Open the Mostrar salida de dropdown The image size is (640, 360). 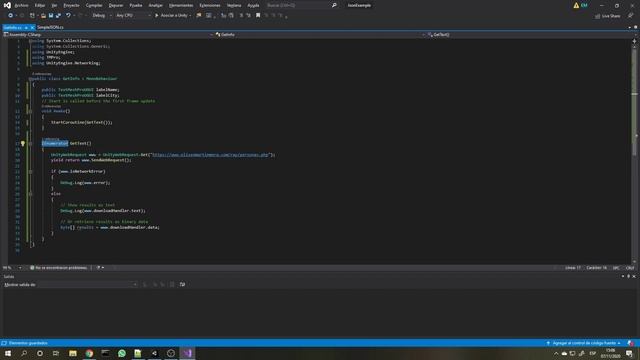pyautogui.click(x=88, y=284)
